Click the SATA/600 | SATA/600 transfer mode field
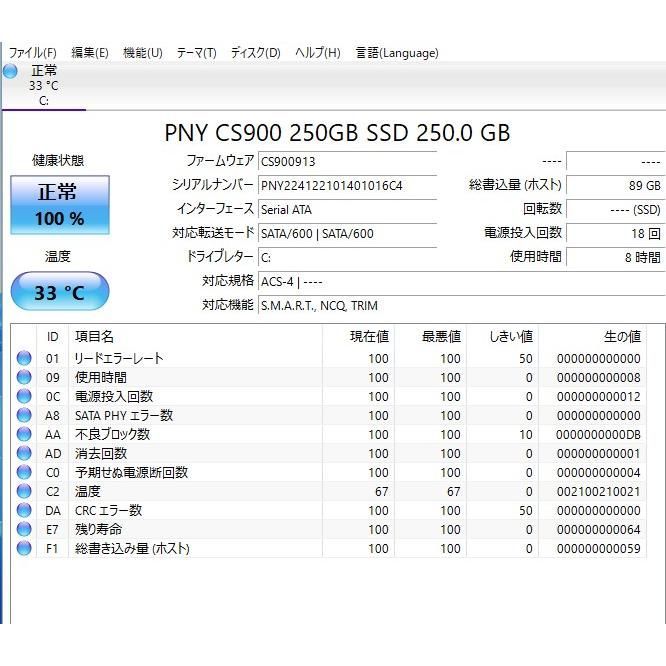 347,234
